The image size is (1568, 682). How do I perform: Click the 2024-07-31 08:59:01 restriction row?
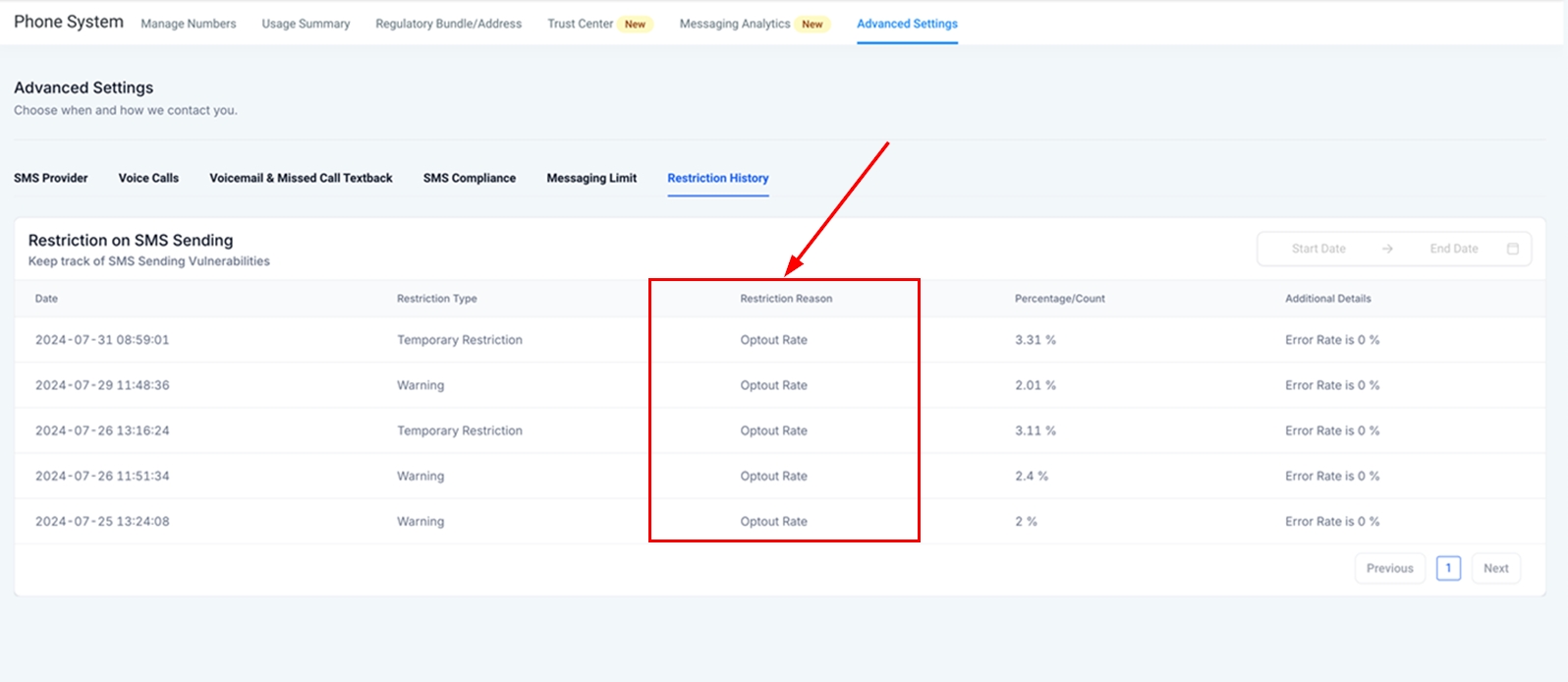102,340
